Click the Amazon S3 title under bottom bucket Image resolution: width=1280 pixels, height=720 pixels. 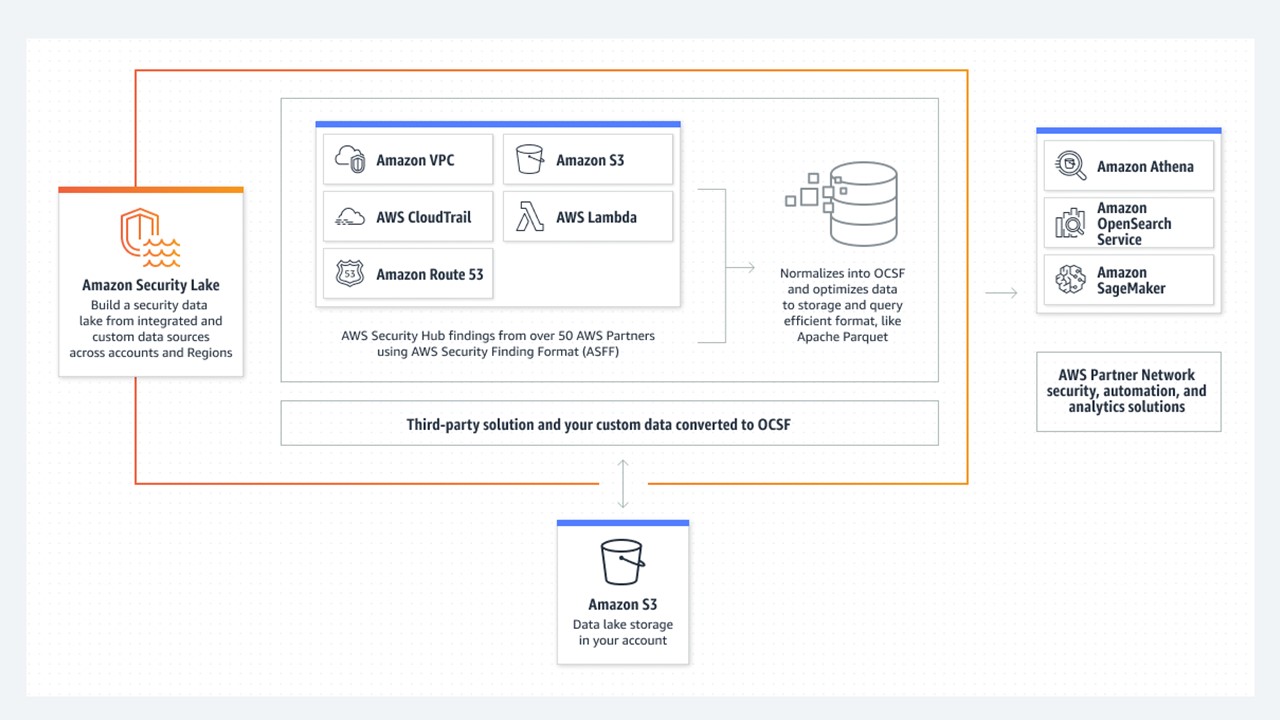(623, 604)
